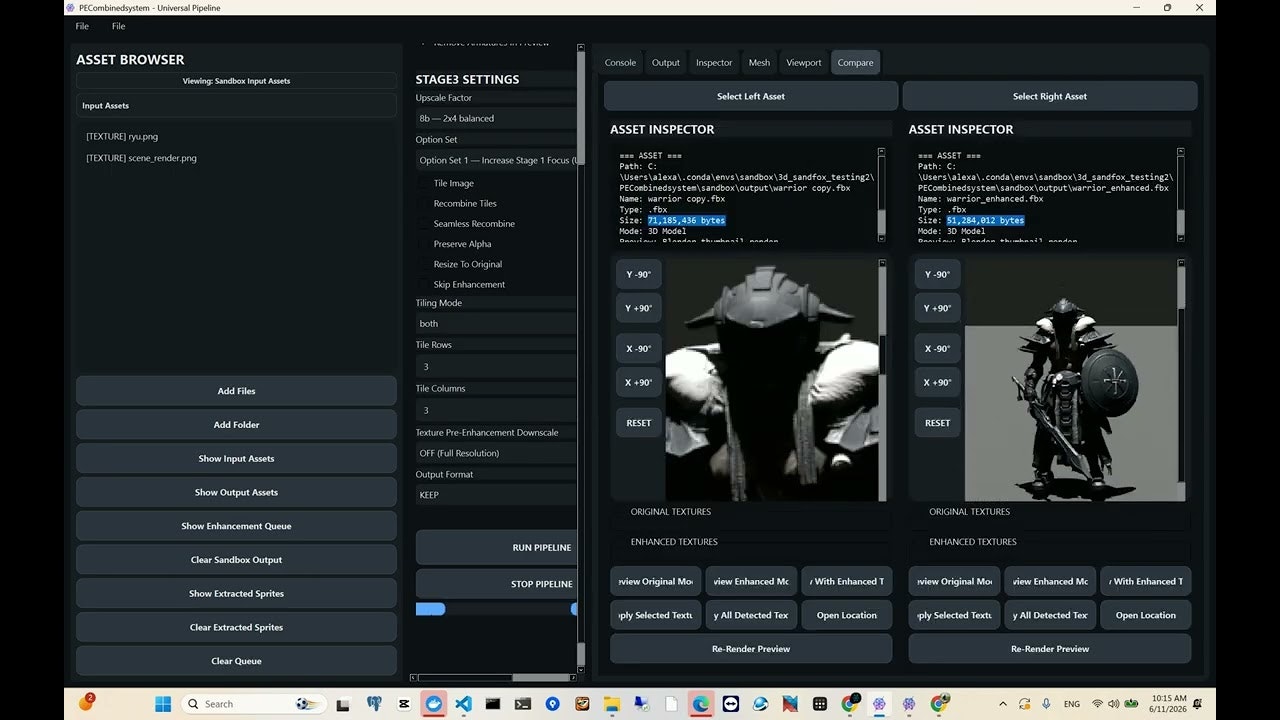Click the Clear Queue button
Viewport: 1280px width, 720px height.
(236, 661)
